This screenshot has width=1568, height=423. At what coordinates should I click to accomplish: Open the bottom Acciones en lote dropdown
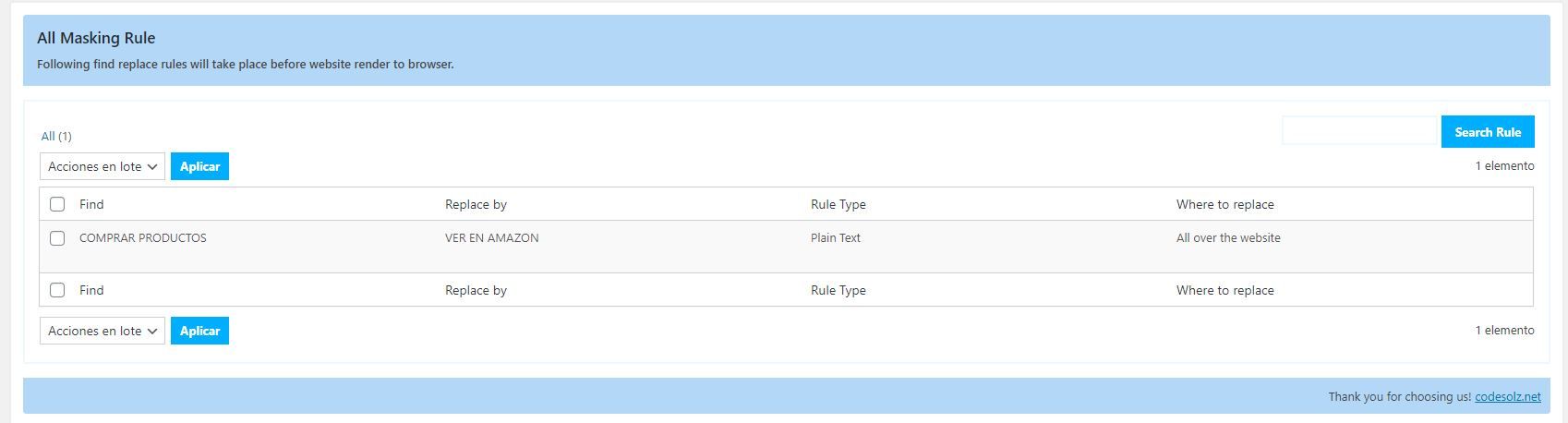tap(103, 331)
